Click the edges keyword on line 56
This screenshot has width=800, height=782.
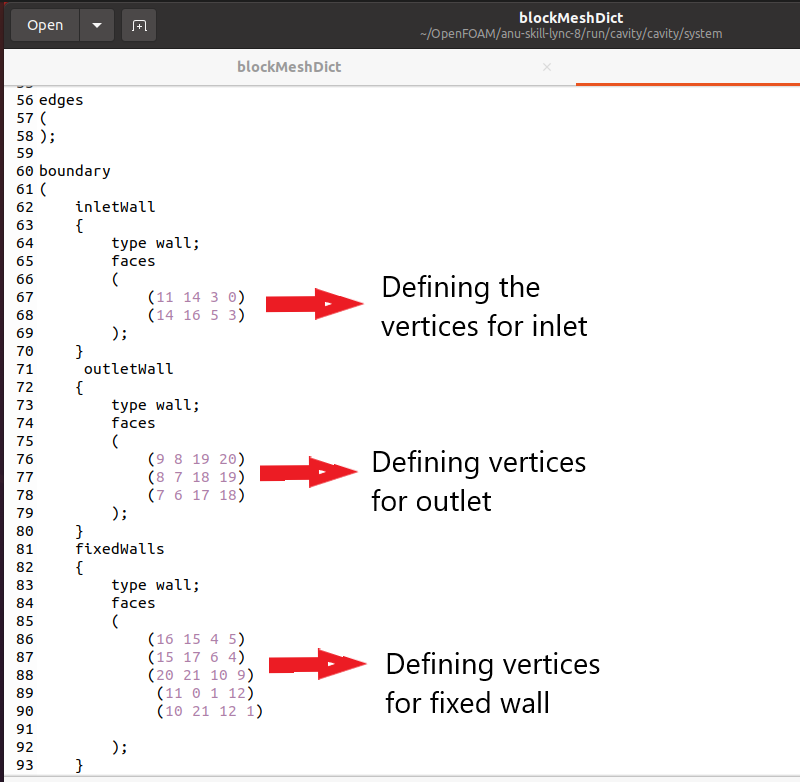[x=61, y=99]
